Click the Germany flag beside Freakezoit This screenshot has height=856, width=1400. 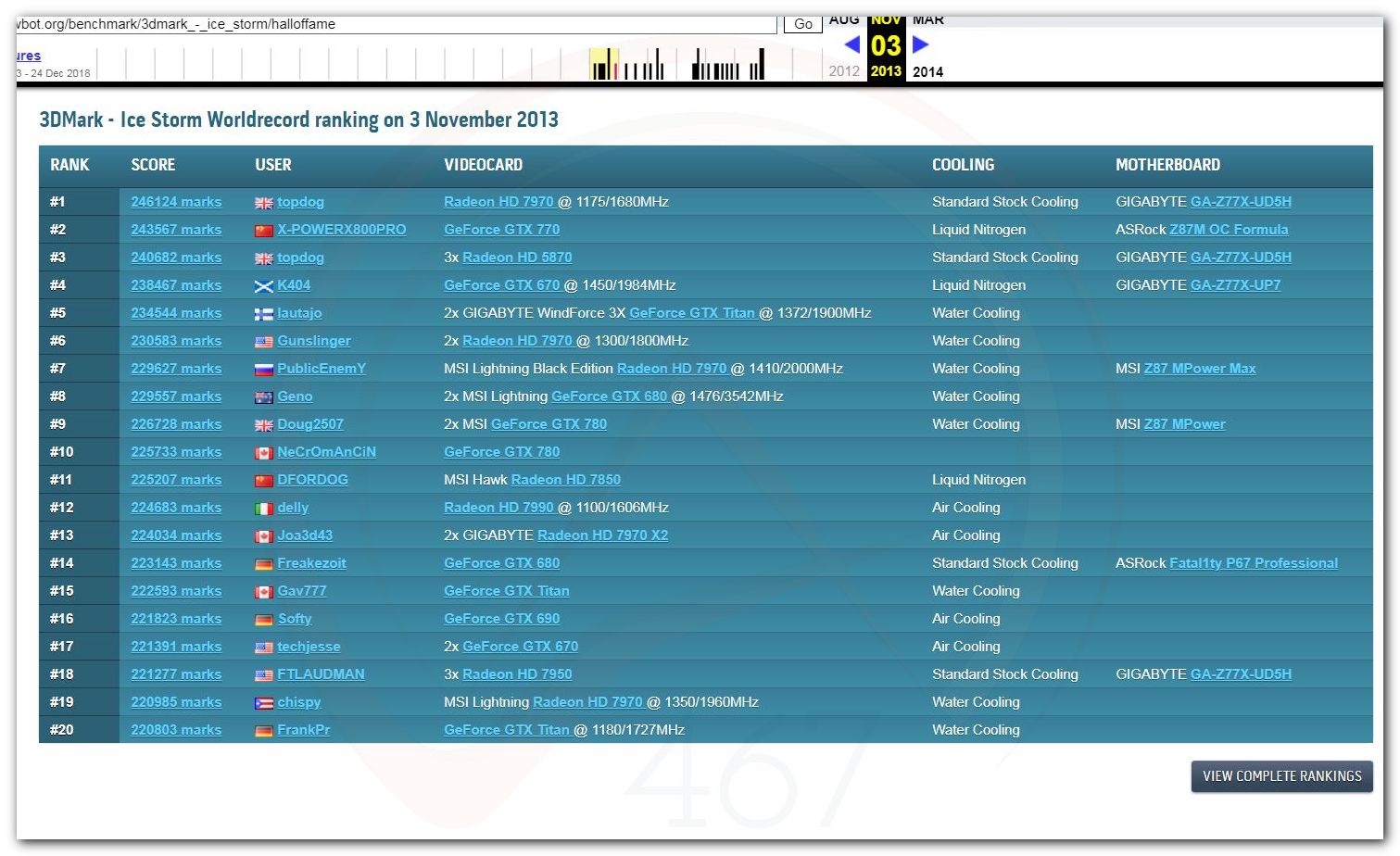coord(263,564)
